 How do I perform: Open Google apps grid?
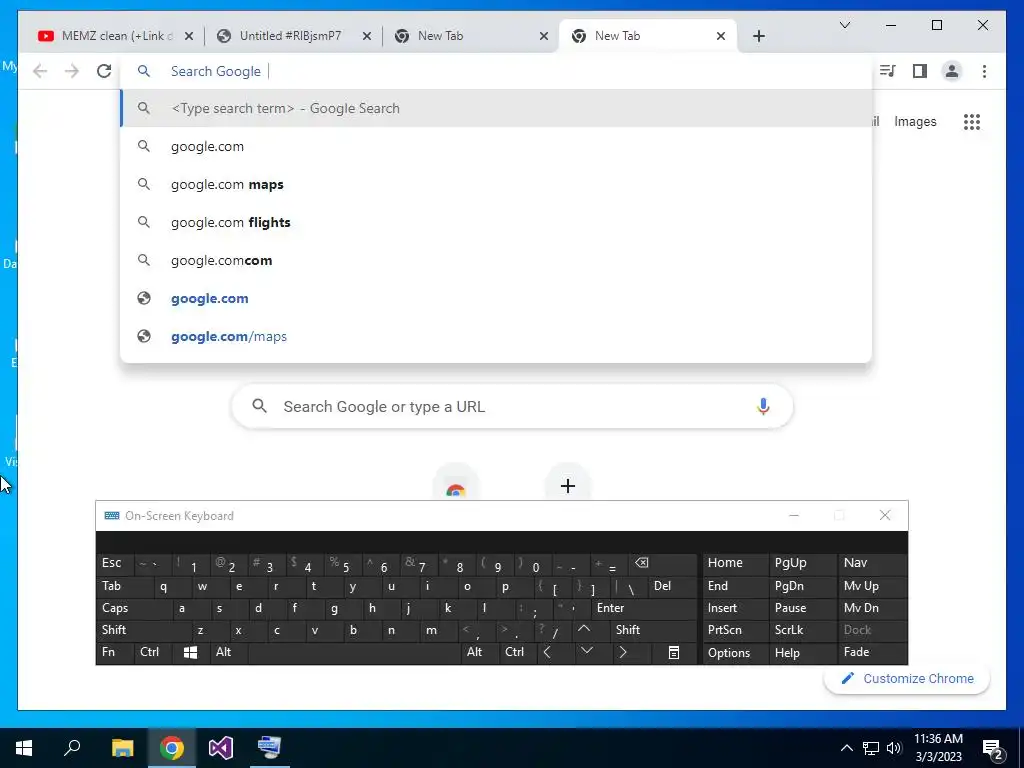click(972, 121)
